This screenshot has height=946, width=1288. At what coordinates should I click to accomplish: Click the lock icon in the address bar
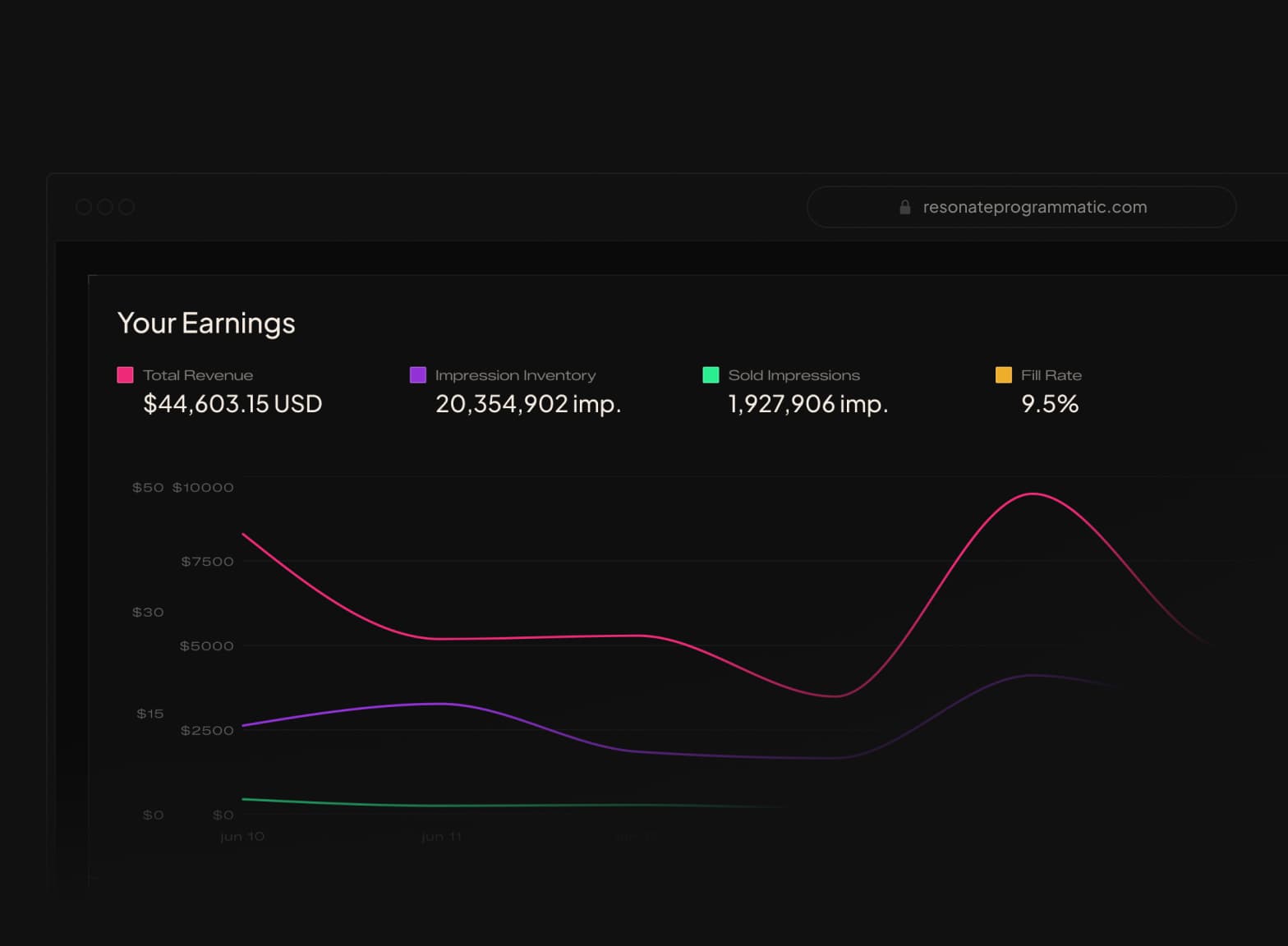(904, 207)
